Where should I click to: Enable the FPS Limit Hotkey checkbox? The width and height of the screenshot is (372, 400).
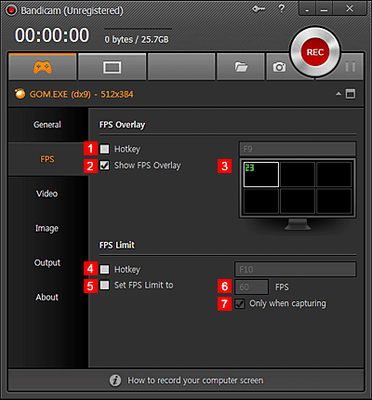105,269
